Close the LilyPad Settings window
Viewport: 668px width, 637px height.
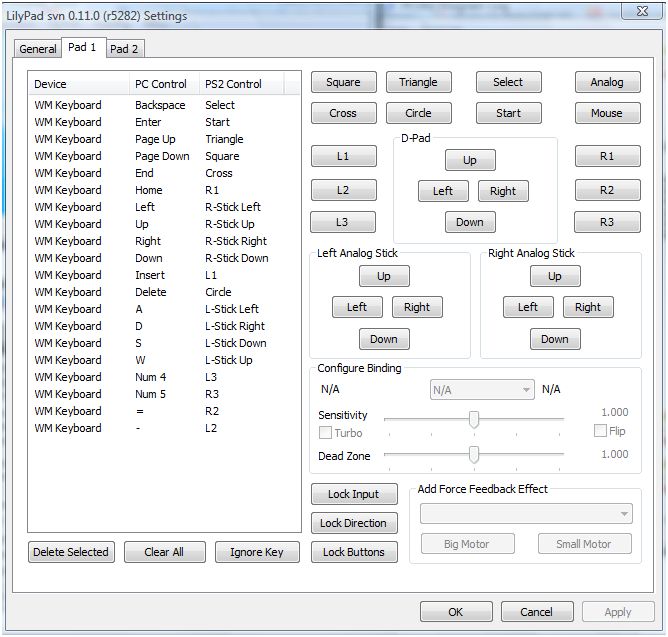642,11
